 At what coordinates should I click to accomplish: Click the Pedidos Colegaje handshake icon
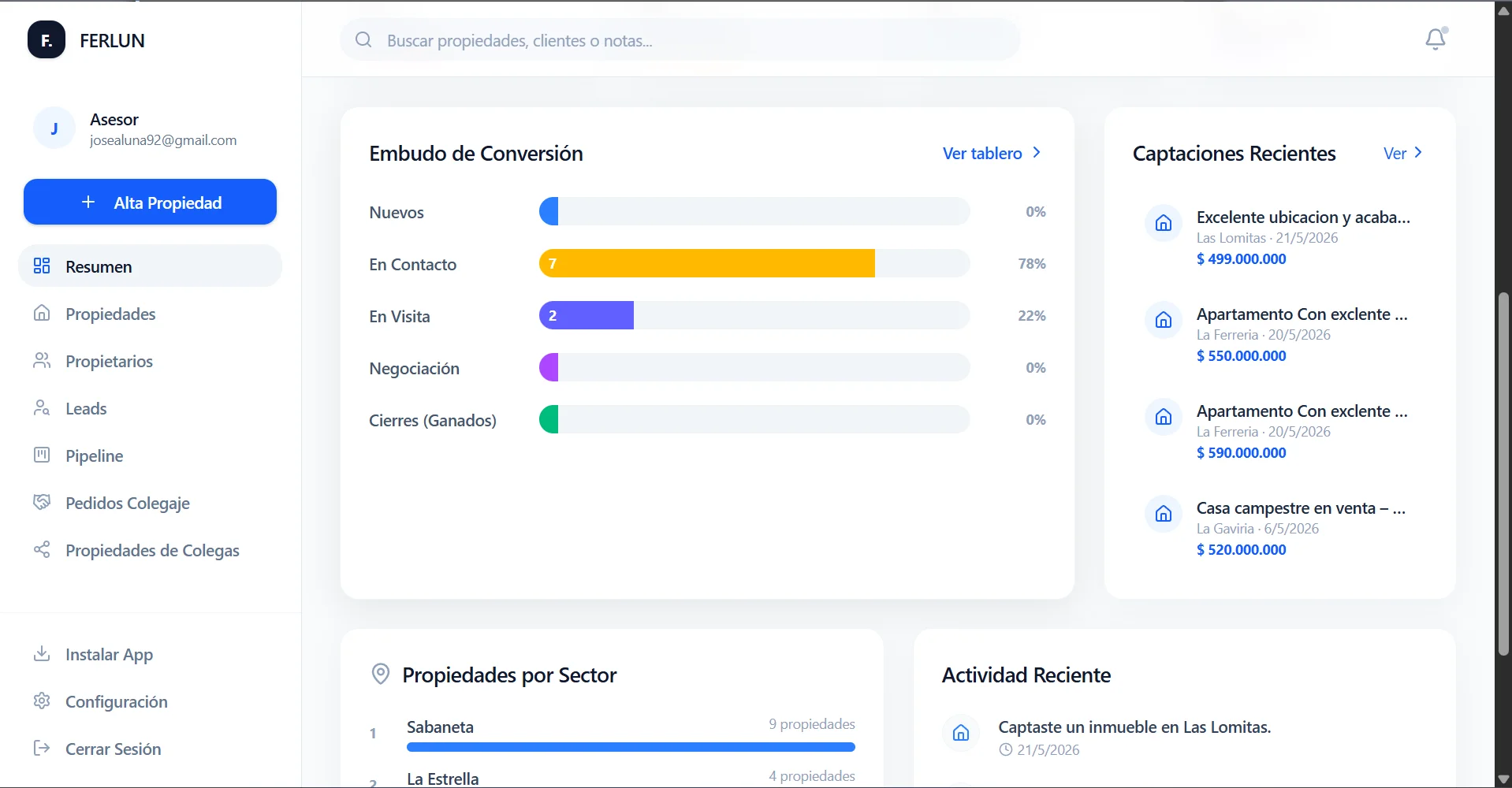coord(42,502)
